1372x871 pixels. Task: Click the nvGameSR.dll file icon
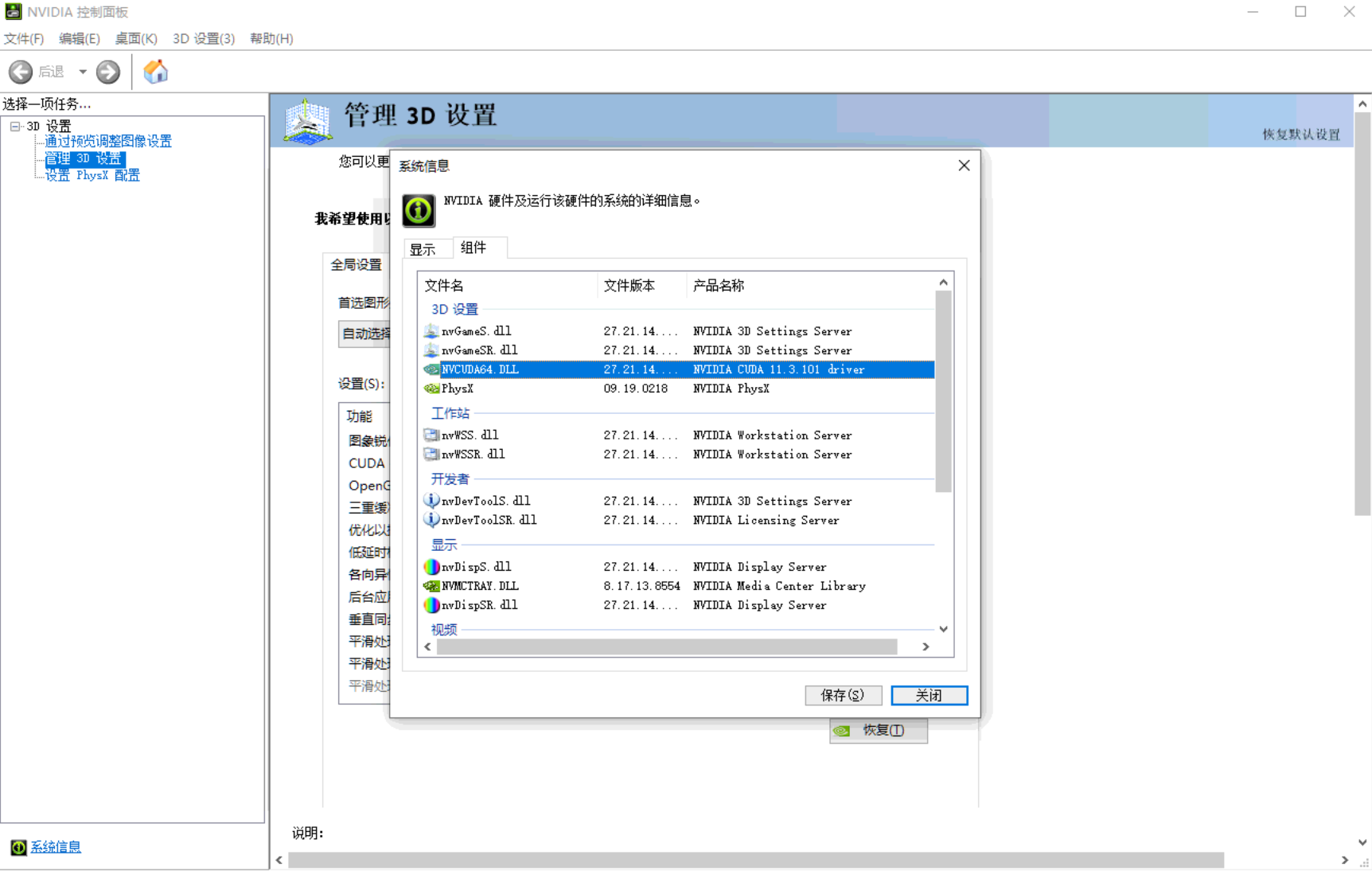pyautogui.click(x=431, y=350)
